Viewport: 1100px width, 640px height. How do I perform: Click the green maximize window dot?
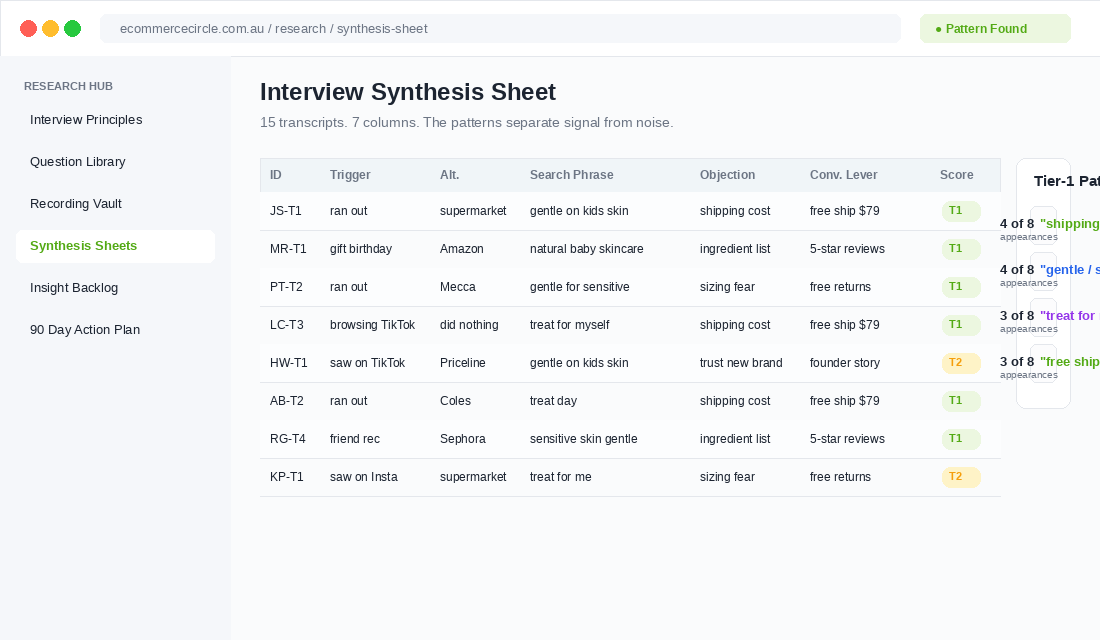72,29
